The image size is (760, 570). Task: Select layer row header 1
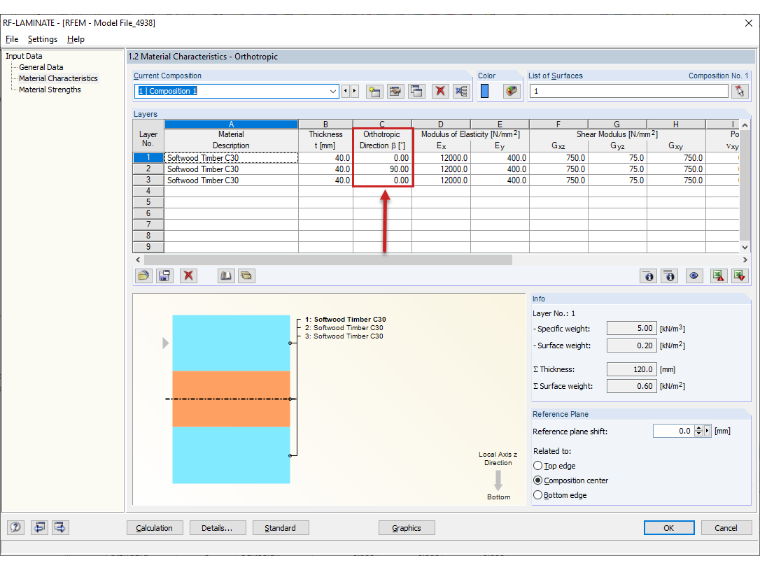click(148, 158)
